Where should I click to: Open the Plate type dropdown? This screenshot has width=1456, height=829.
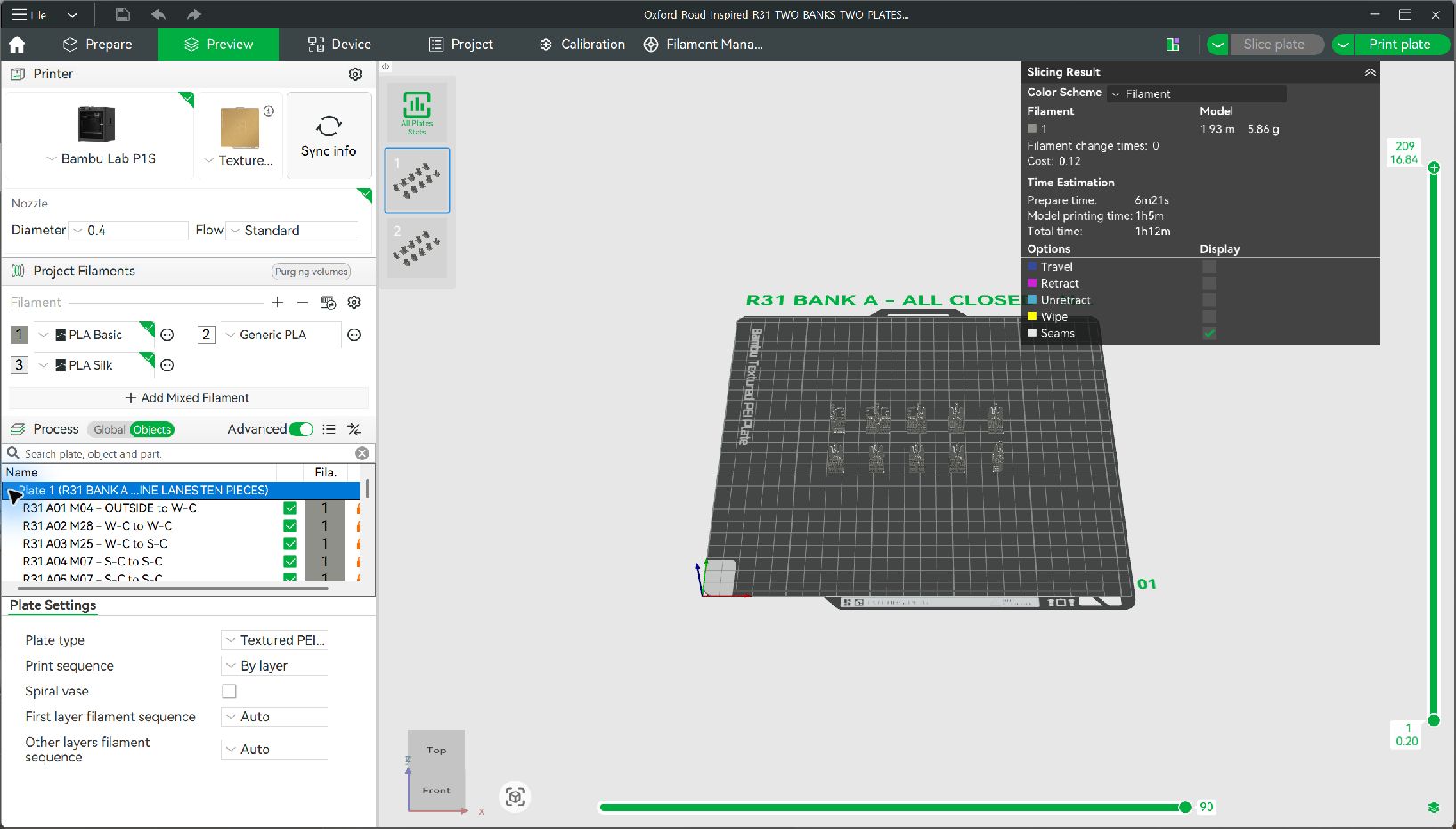(x=274, y=640)
